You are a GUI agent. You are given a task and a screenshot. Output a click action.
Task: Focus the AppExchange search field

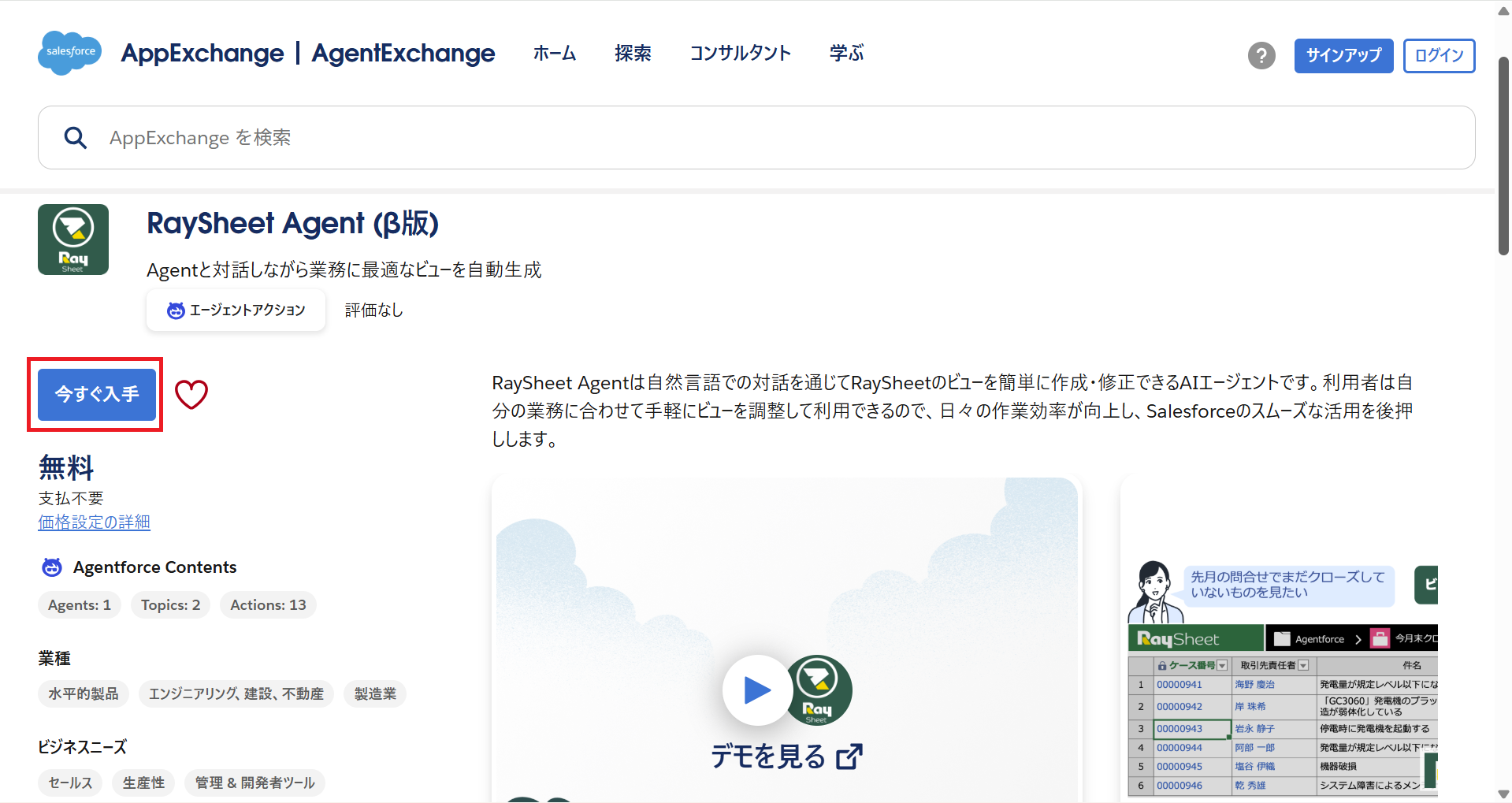[x=756, y=138]
